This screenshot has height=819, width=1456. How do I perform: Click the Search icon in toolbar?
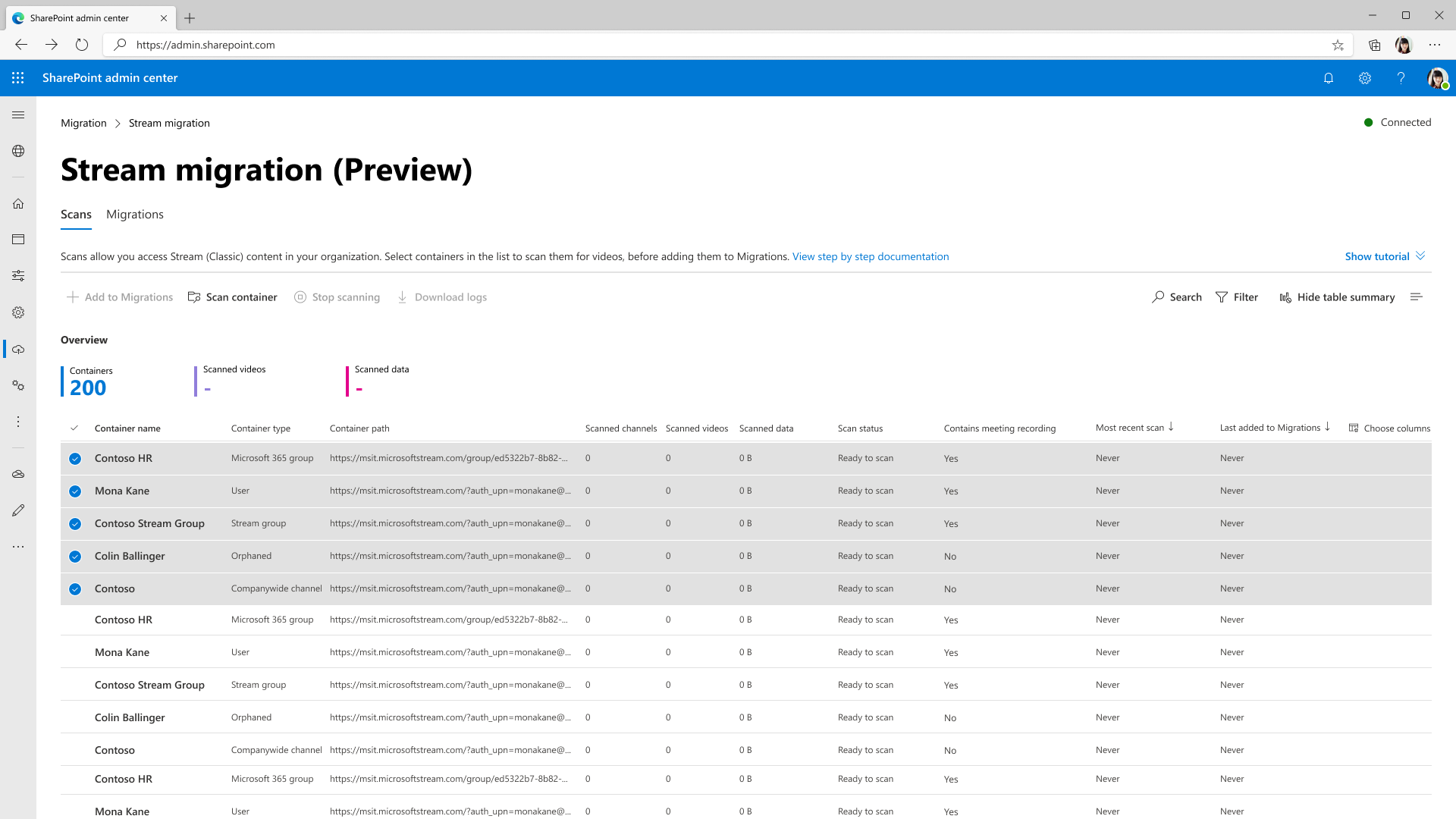(x=1158, y=297)
